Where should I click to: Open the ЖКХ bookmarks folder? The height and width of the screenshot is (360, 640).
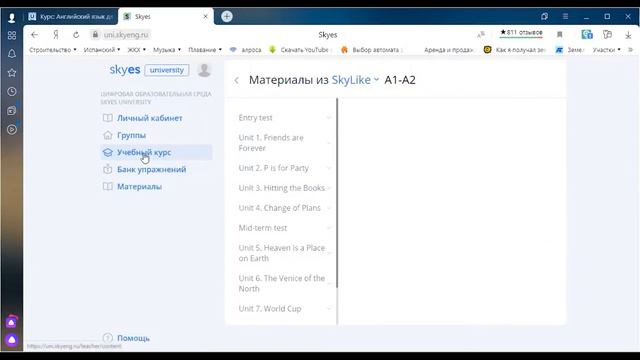[136, 50]
